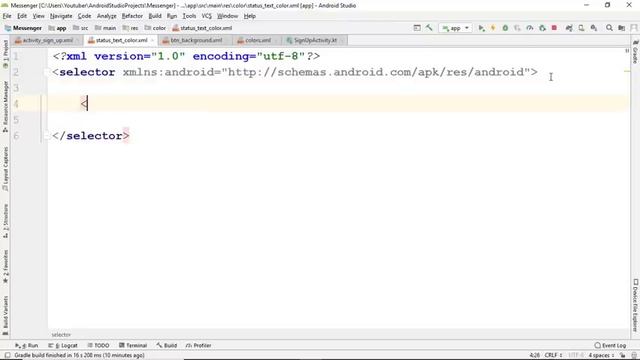The height and width of the screenshot is (360, 640).
Task: Apply changes with the lightning bolt icon
Action: tap(493, 28)
